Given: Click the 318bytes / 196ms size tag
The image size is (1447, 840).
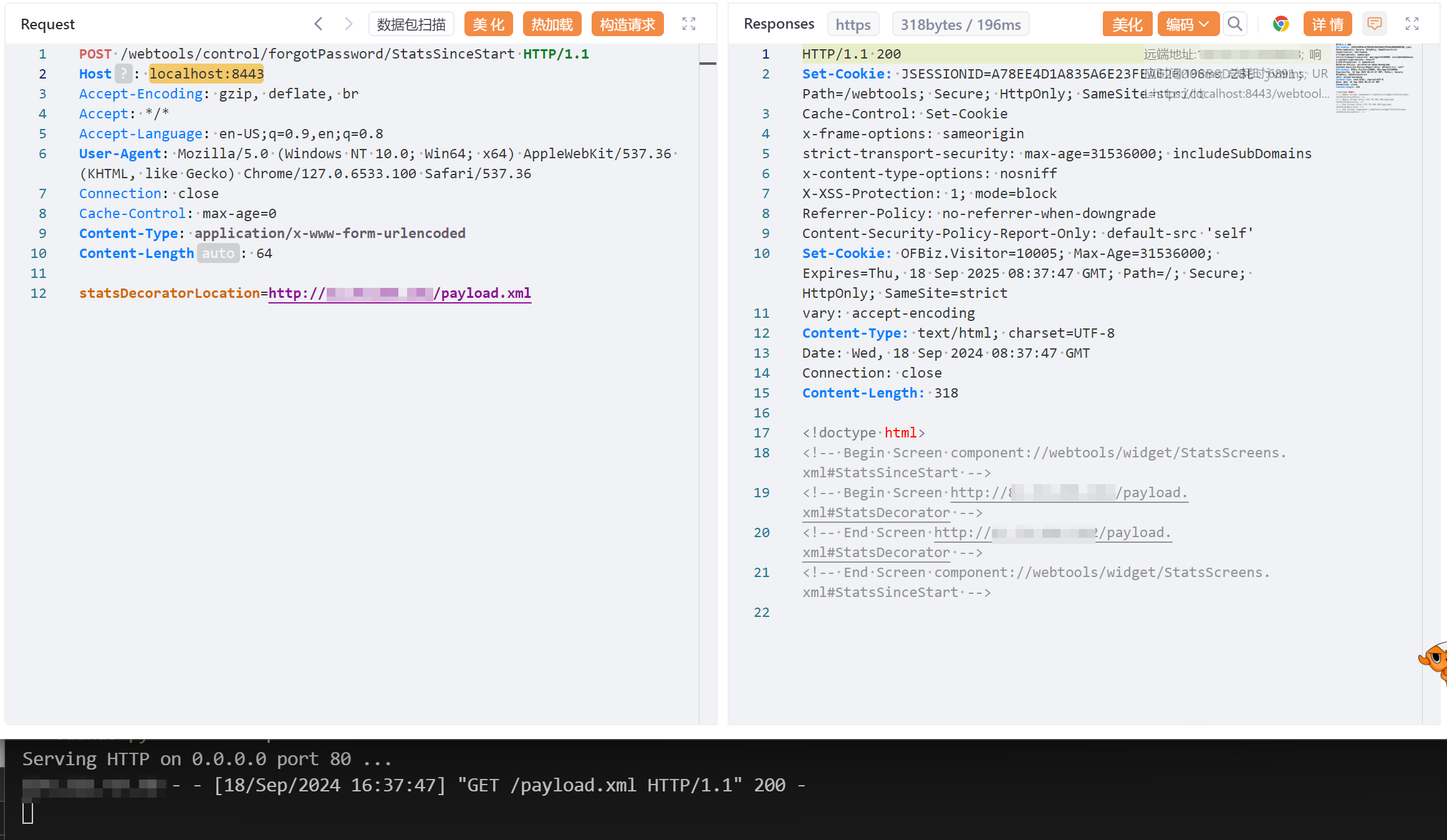Looking at the screenshot, I should 960,24.
